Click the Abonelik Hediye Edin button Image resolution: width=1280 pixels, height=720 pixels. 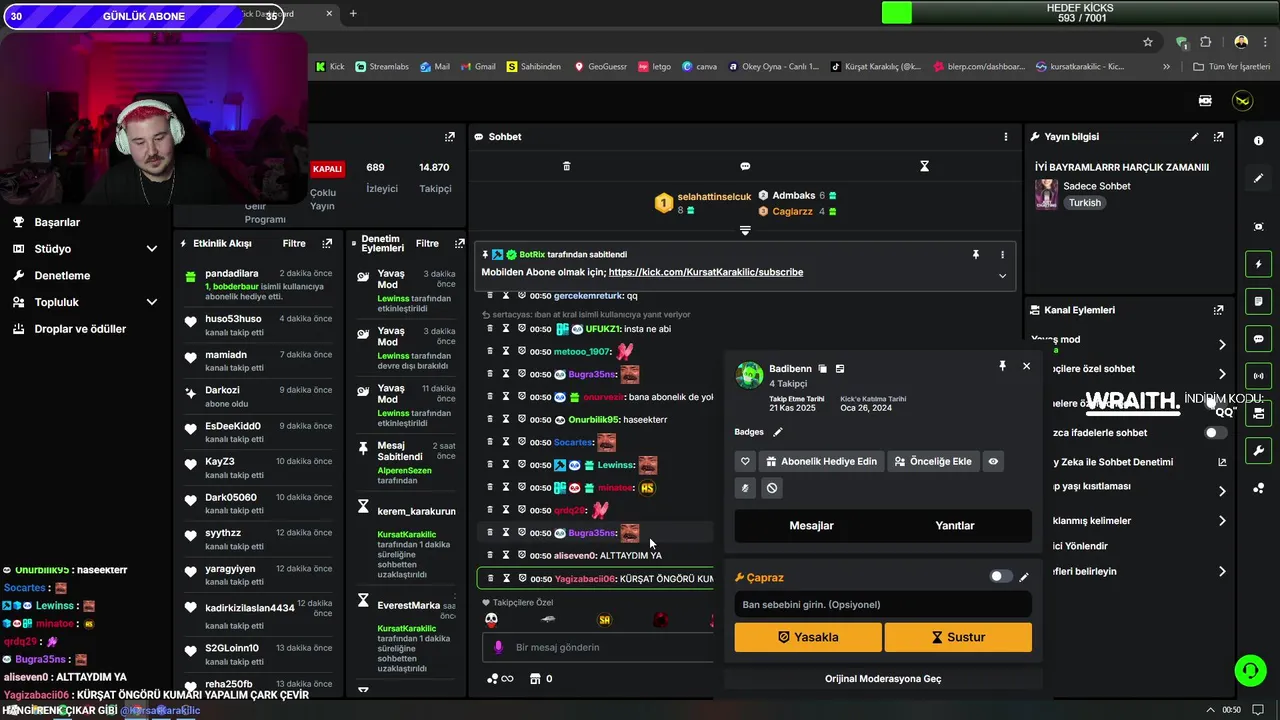point(821,461)
